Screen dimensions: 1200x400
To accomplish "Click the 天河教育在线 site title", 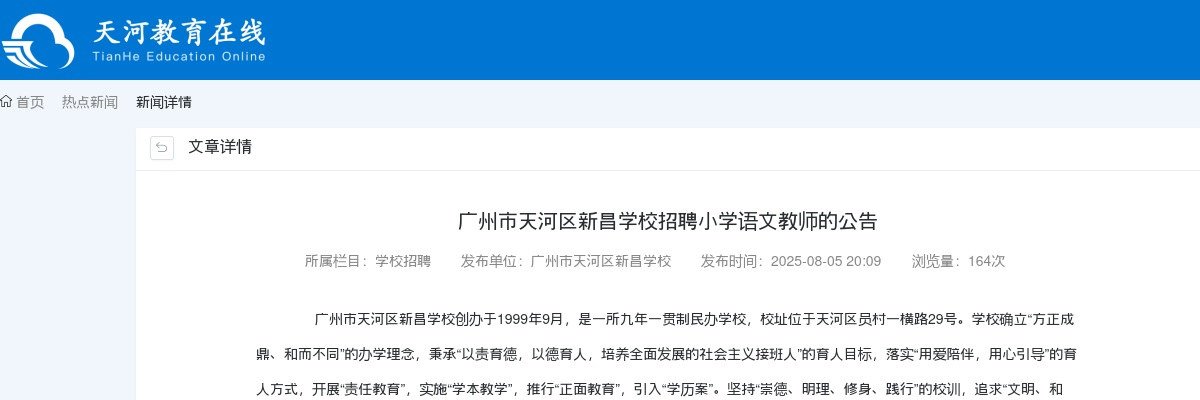I will click(x=179, y=32).
